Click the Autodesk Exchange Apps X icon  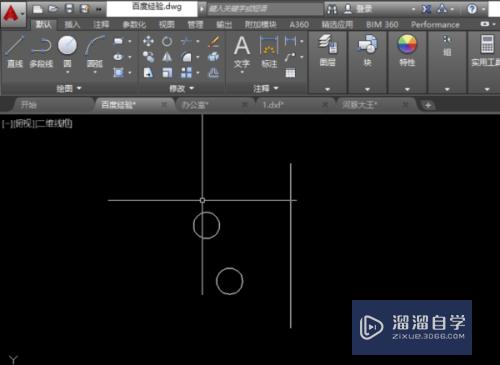tap(426, 9)
